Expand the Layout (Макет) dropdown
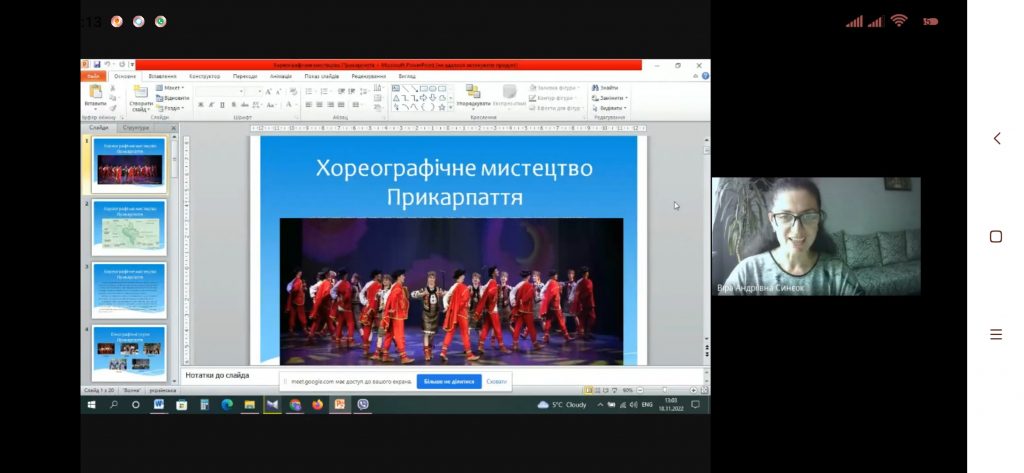The height and width of the screenshot is (473, 1024). (x=170, y=88)
